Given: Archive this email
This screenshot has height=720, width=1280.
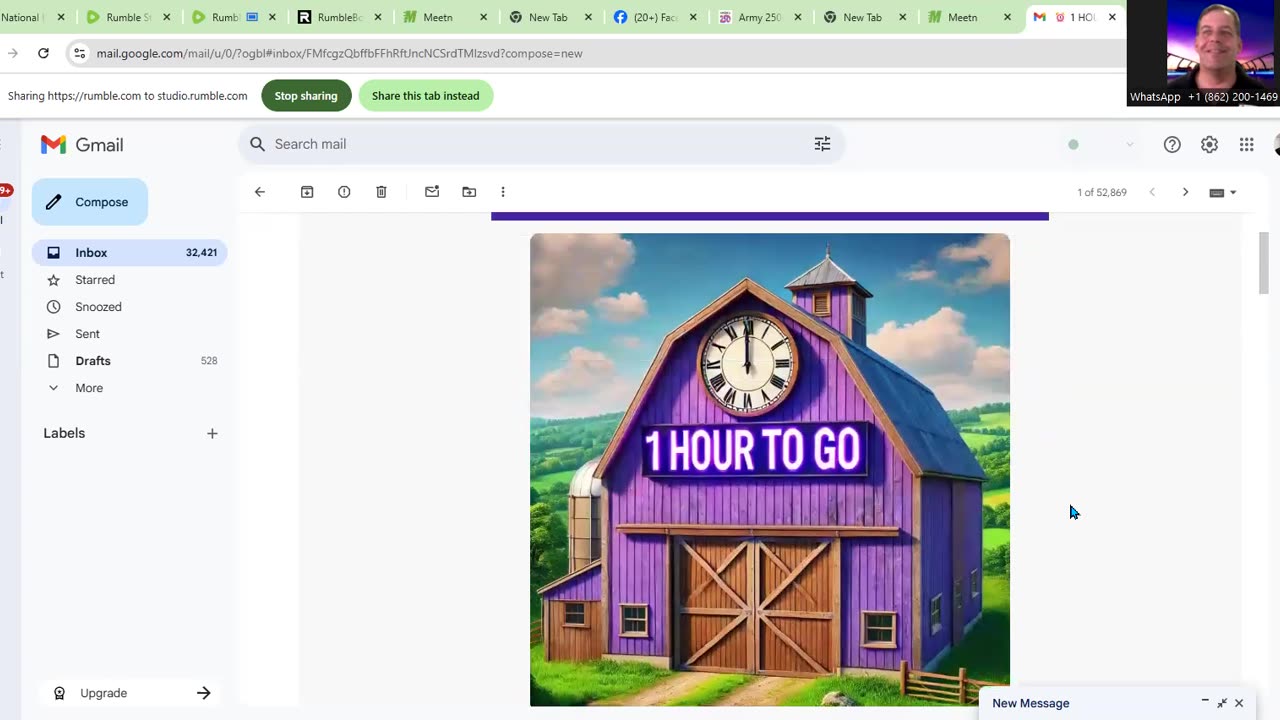Looking at the screenshot, I should coord(307,192).
